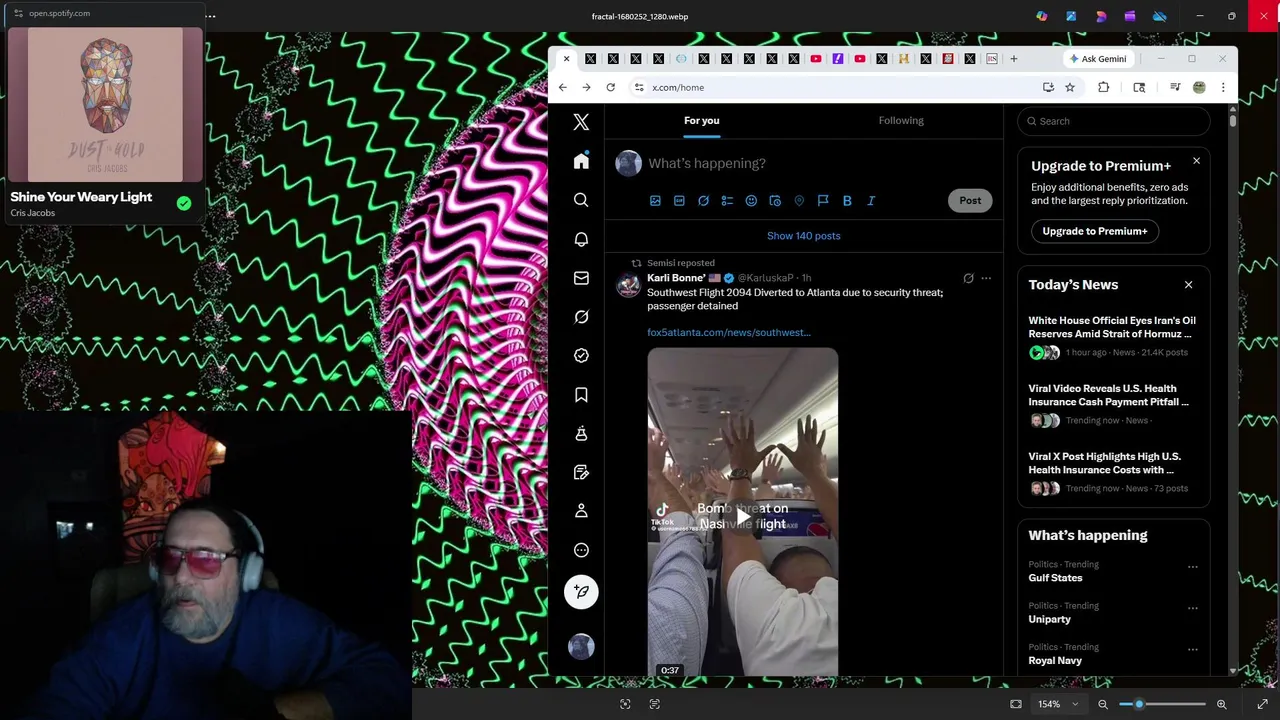Go back in the Chrome window
Screen dimensions: 1280x720
tap(563, 87)
